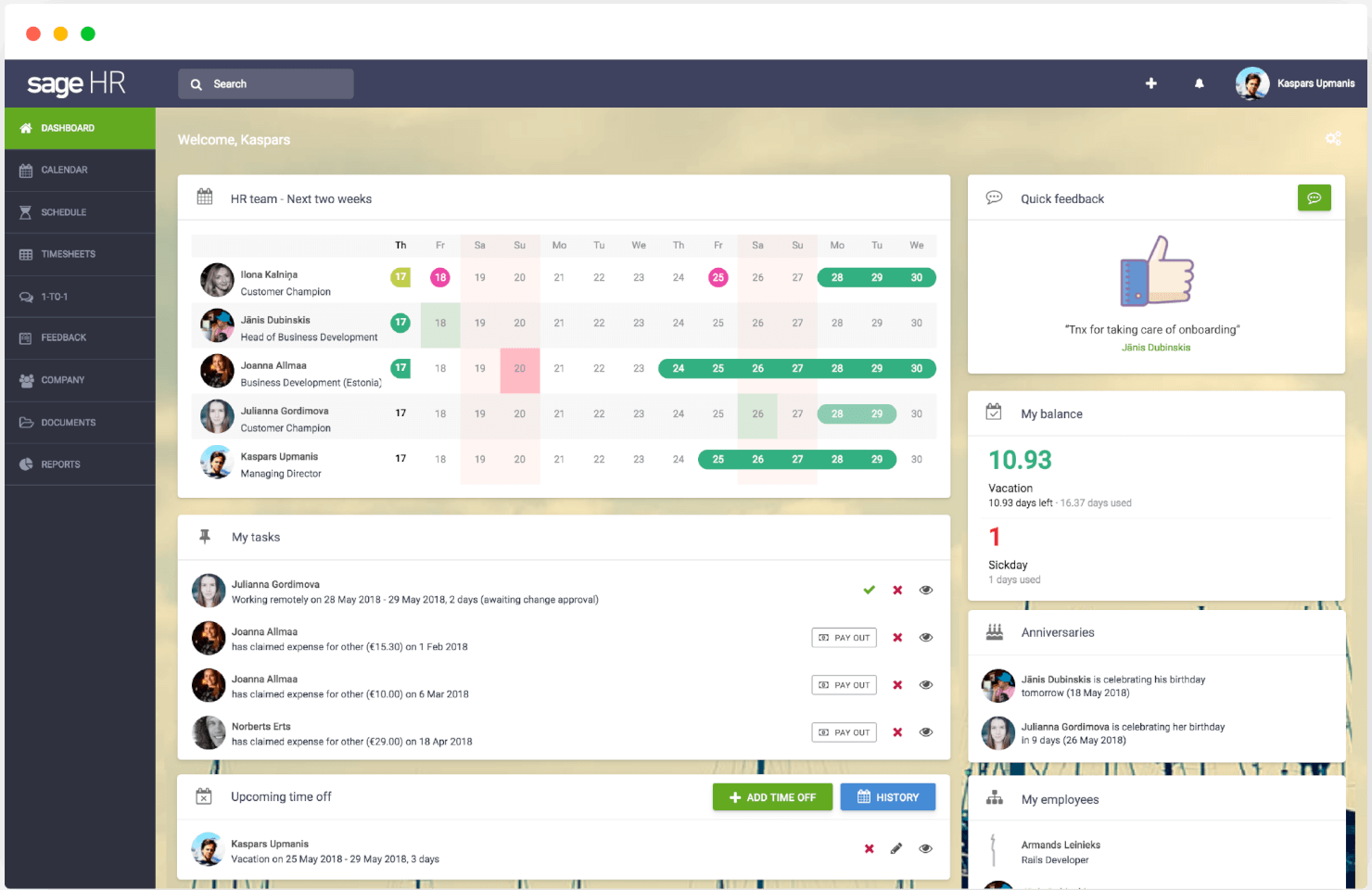The width and height of the screenshot is (1372, 890).
Task: Click the green comment icon in Quick feedback
Action: [x=1314, y=197]
